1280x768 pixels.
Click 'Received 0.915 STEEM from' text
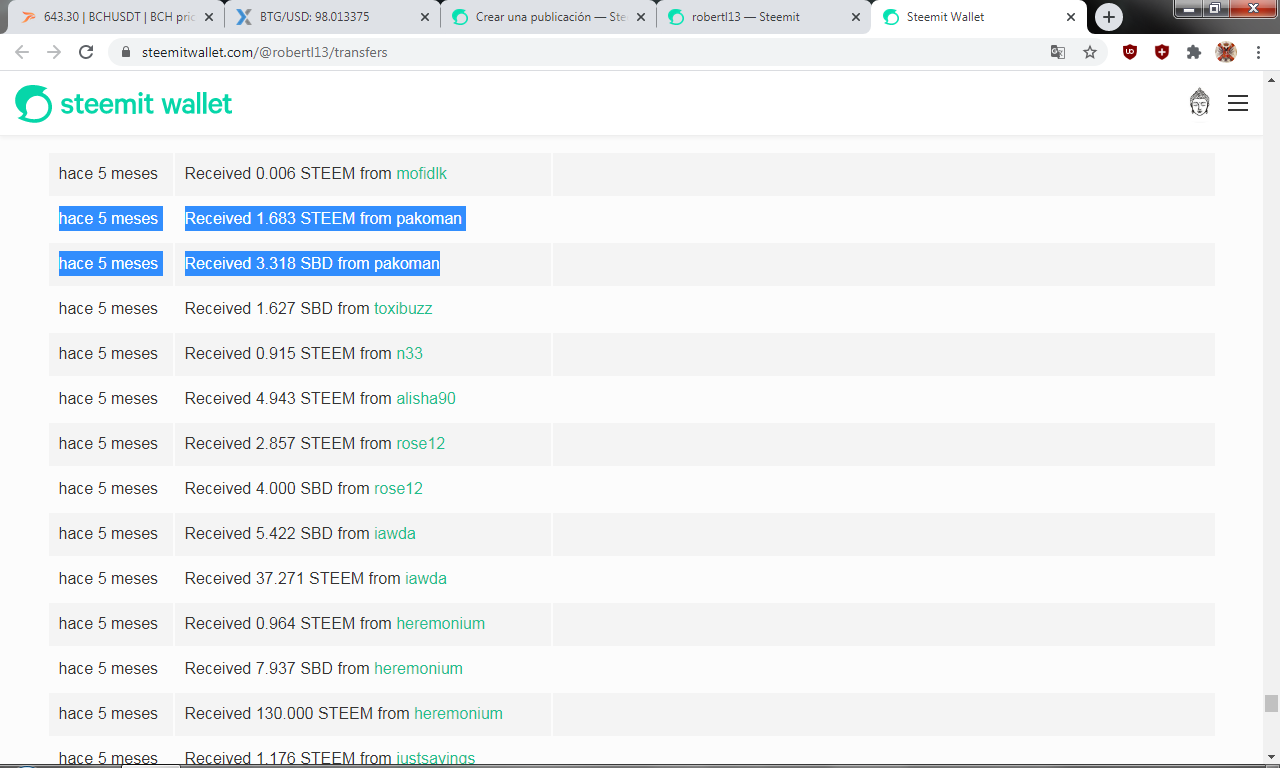(288, 353)
